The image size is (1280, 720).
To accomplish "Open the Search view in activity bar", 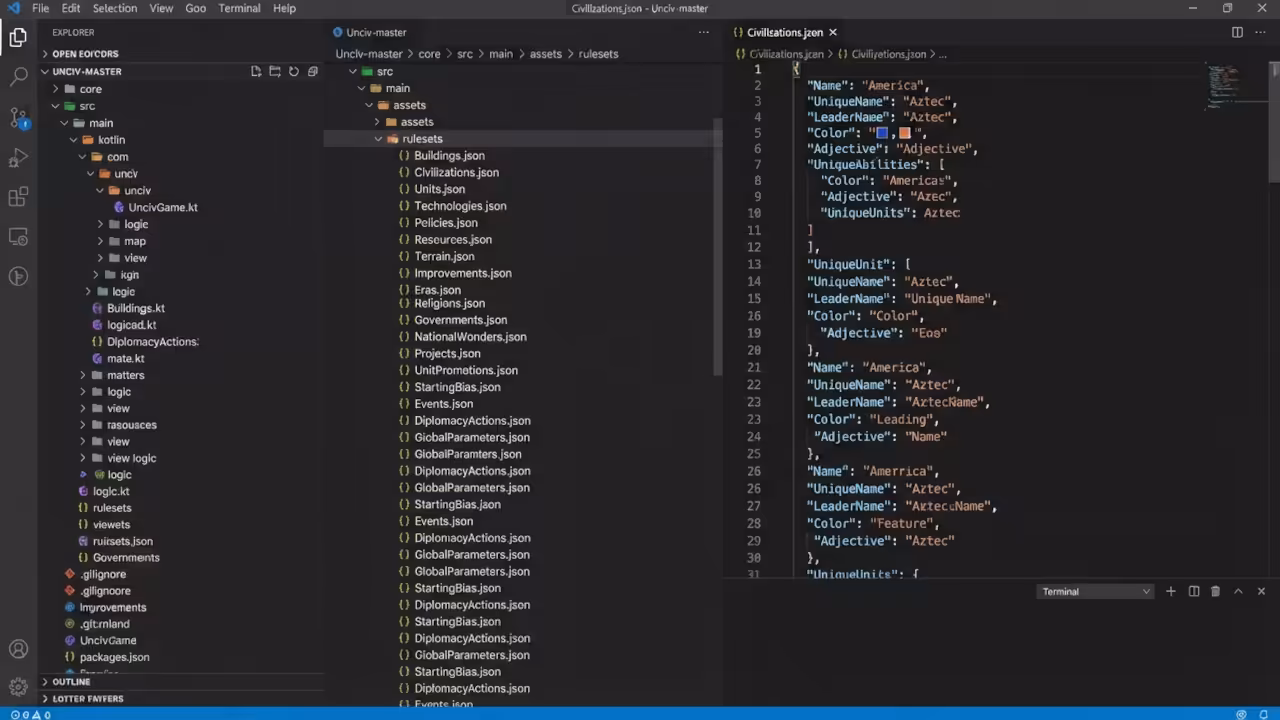I will point(18,77).
